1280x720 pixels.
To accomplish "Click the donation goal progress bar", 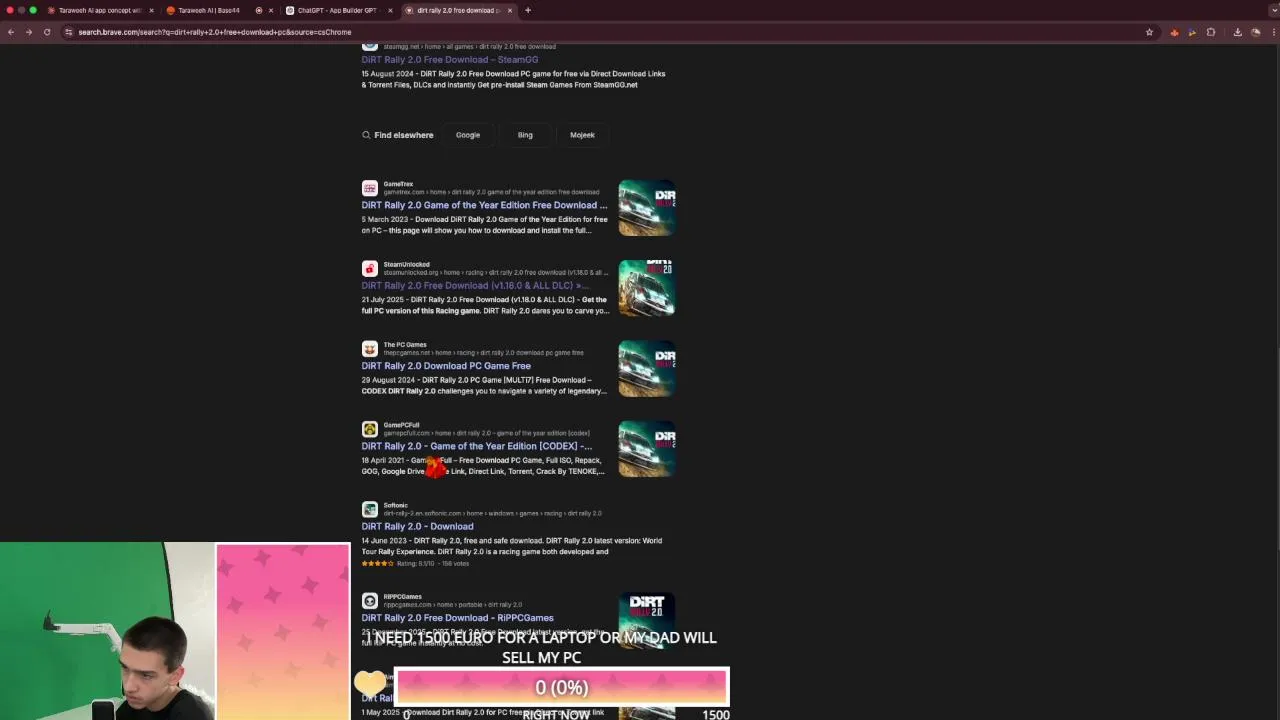I will (x=561, y=687).
